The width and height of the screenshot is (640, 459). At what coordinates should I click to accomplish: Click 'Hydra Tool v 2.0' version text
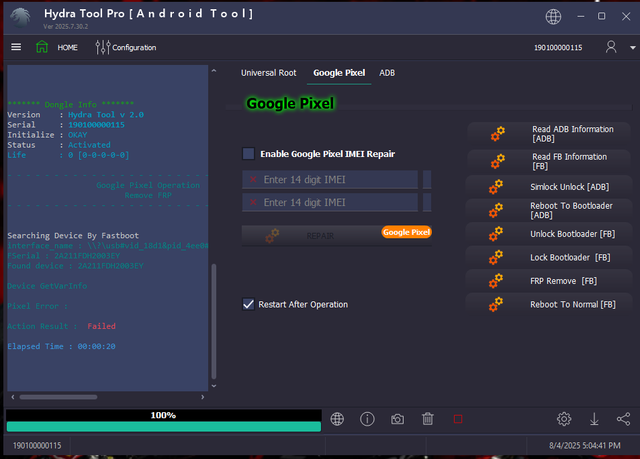(x=106, y=115)
